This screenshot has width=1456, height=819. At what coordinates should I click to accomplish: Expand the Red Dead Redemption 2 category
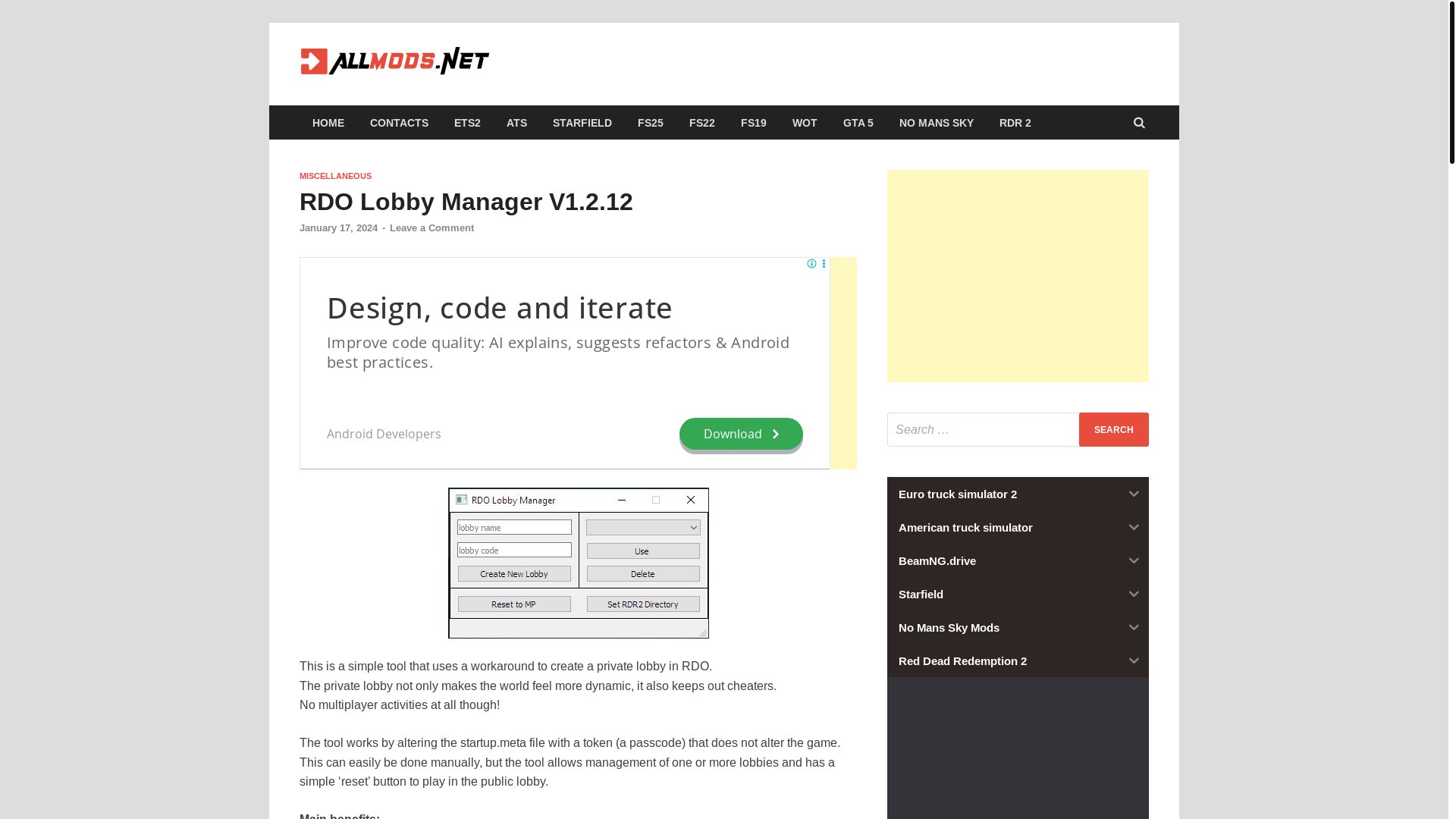[1134, 661]
